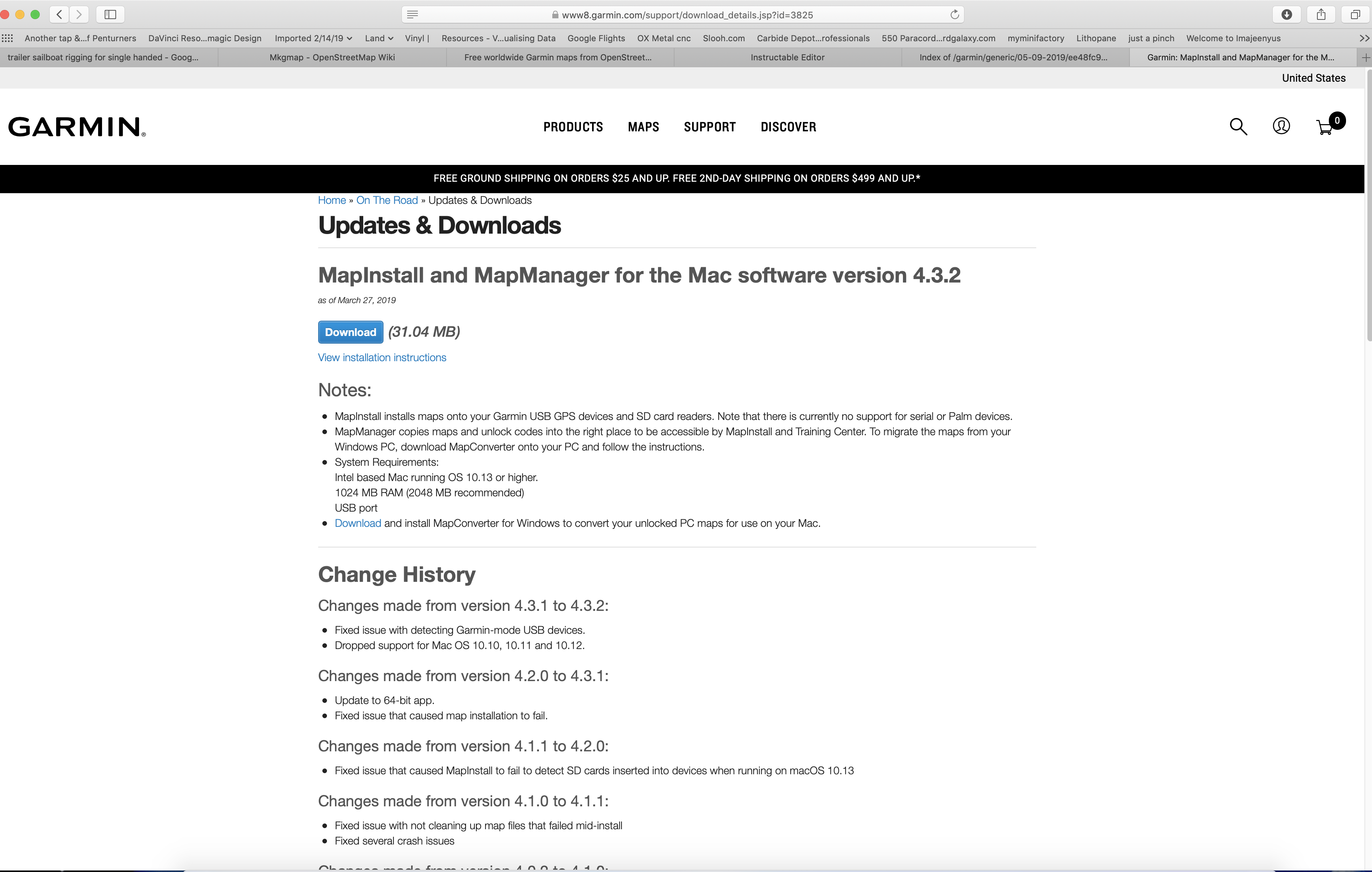This screenshot has height=872, width=1372.
Task: Click 'as of March 27, 2019' date text
Action: click(357, 300)
